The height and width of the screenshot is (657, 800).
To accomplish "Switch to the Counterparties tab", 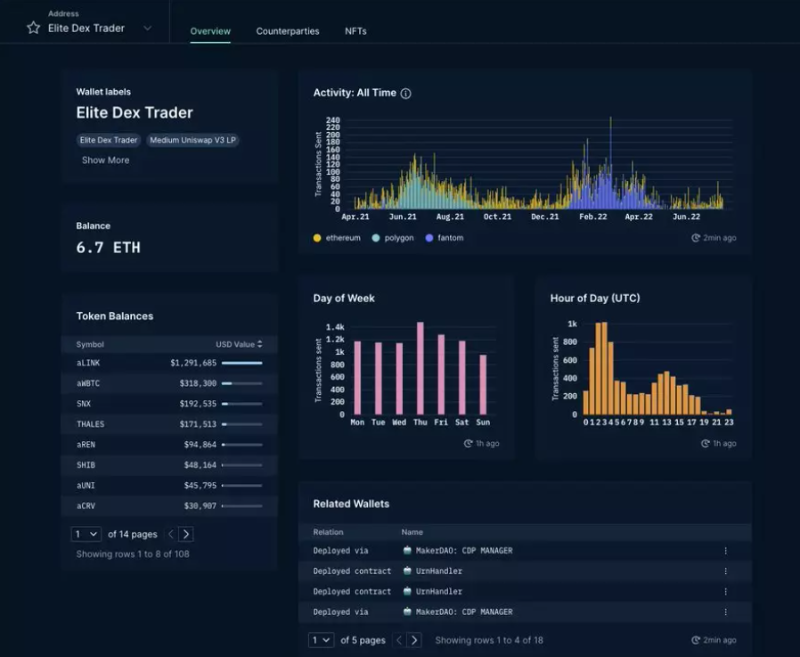I will pyautogui.click(x=287, y=31).
